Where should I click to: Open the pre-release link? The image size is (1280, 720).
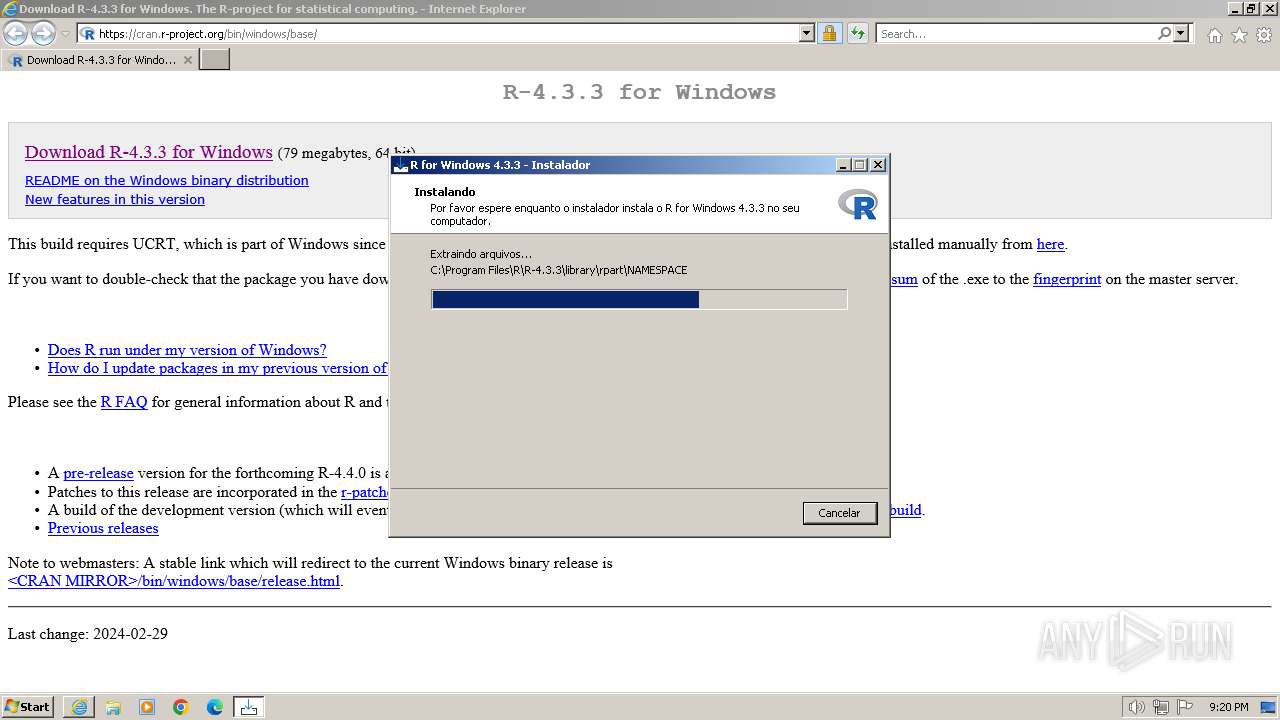coord(98,474)
